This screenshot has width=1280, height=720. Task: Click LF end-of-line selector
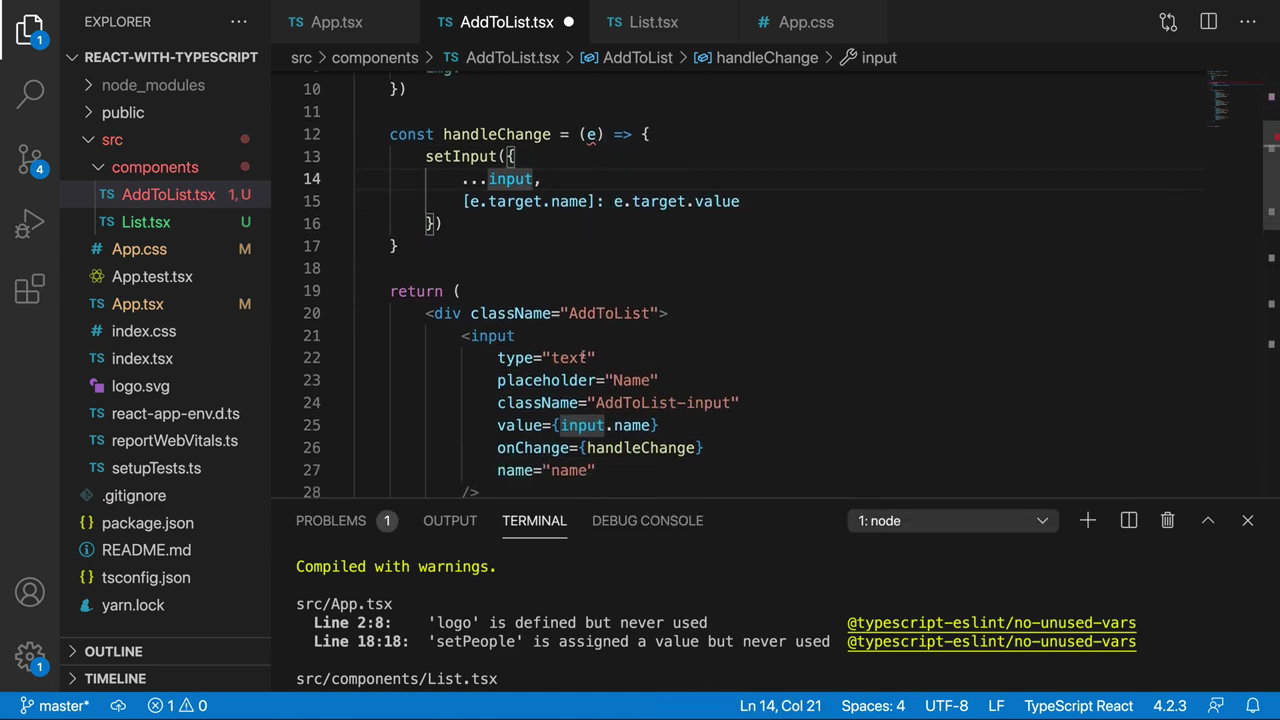(x=996, y=706)
